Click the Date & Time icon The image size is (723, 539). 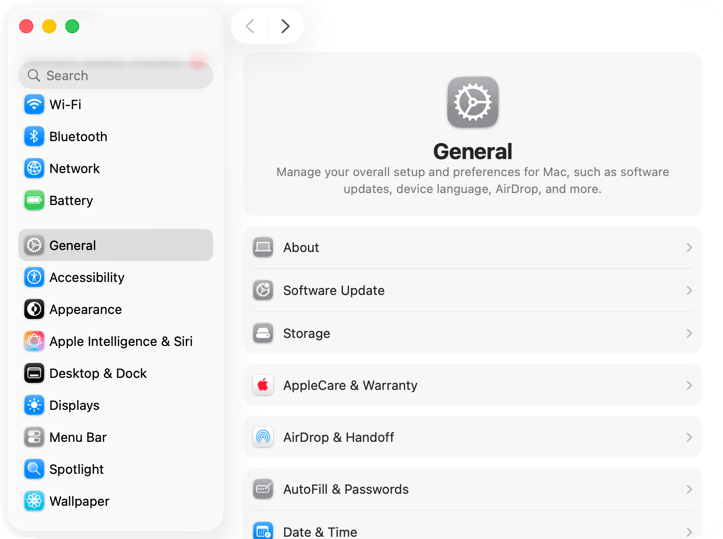263,531
